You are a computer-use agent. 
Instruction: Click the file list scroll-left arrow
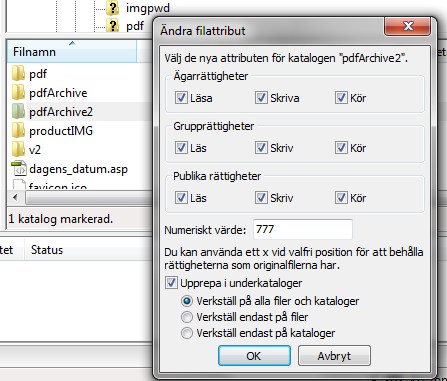(15, 198)
